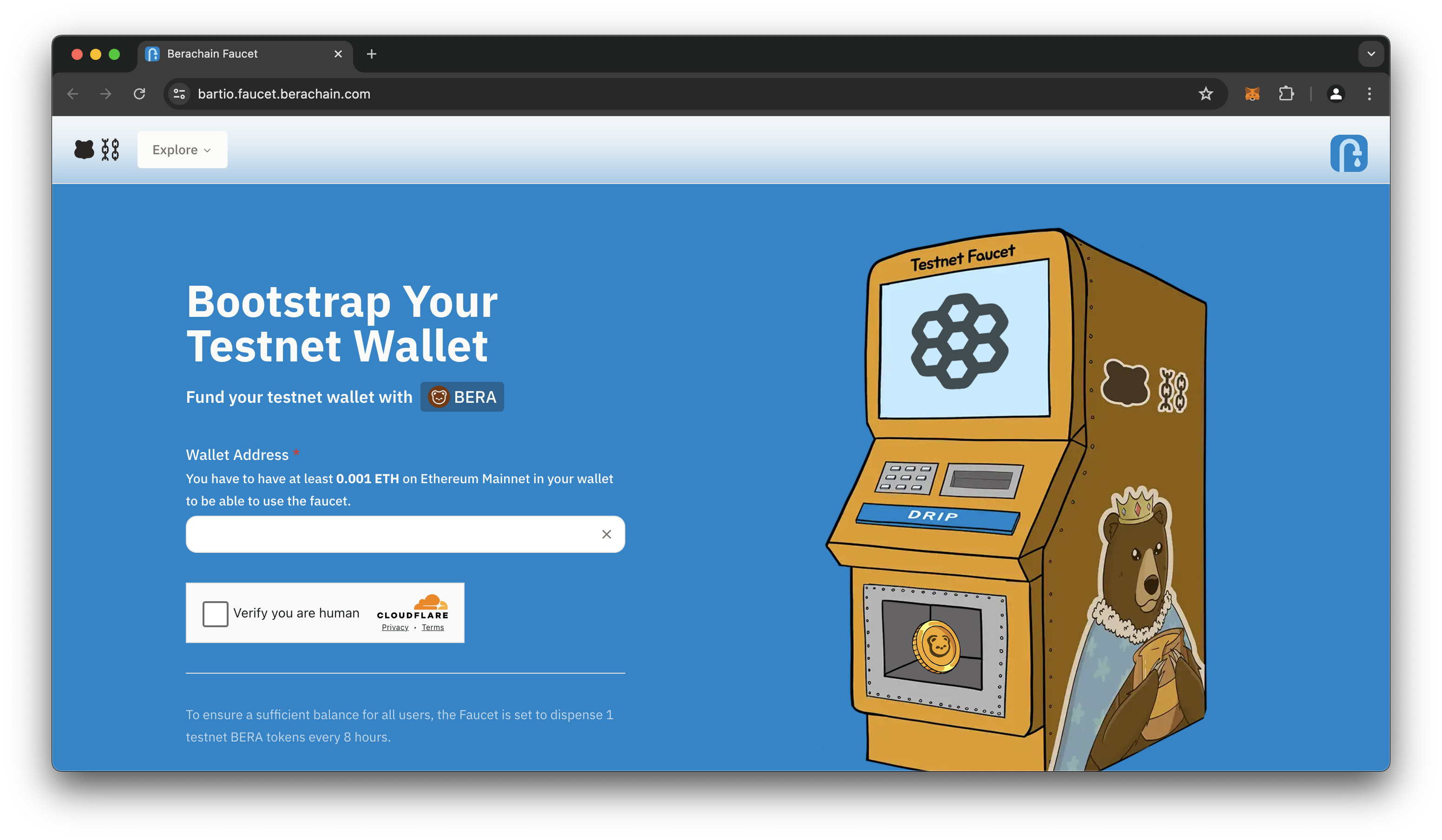Expand the tab search dropdown arrow
The image size is (1442, 840).
tap(1371, 54)
